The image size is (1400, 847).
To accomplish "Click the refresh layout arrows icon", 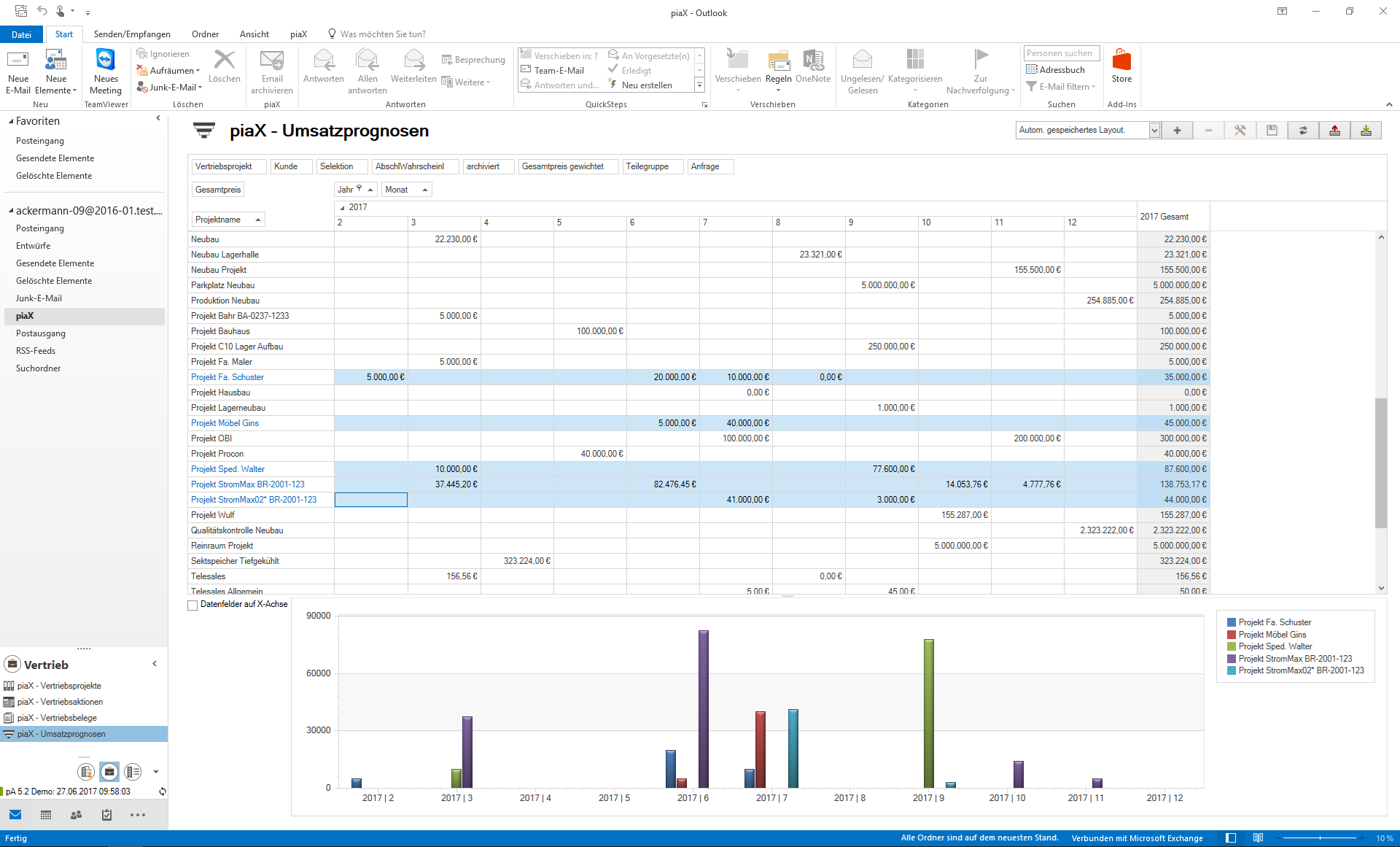I will [1303, 130].
